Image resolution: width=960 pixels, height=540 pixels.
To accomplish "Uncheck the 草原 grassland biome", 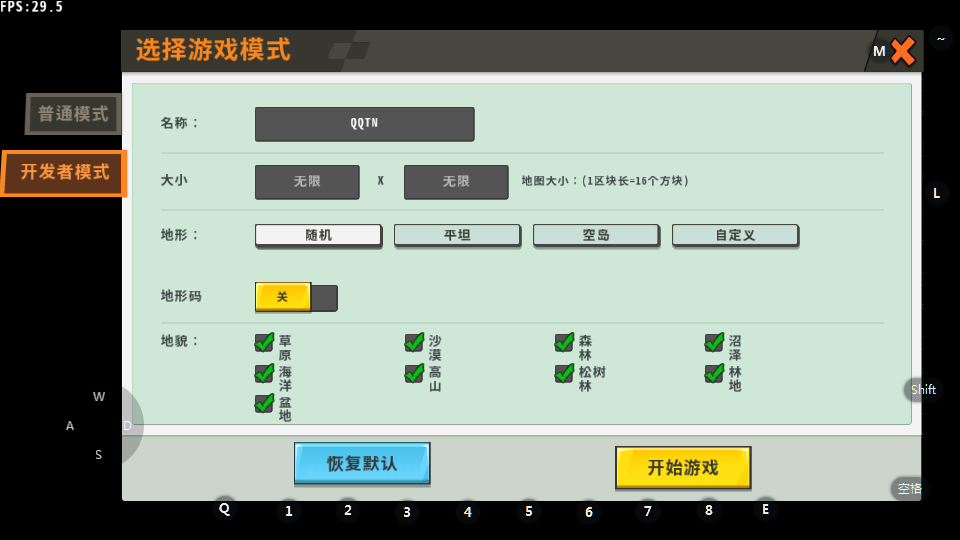I will tap(264, 342).
